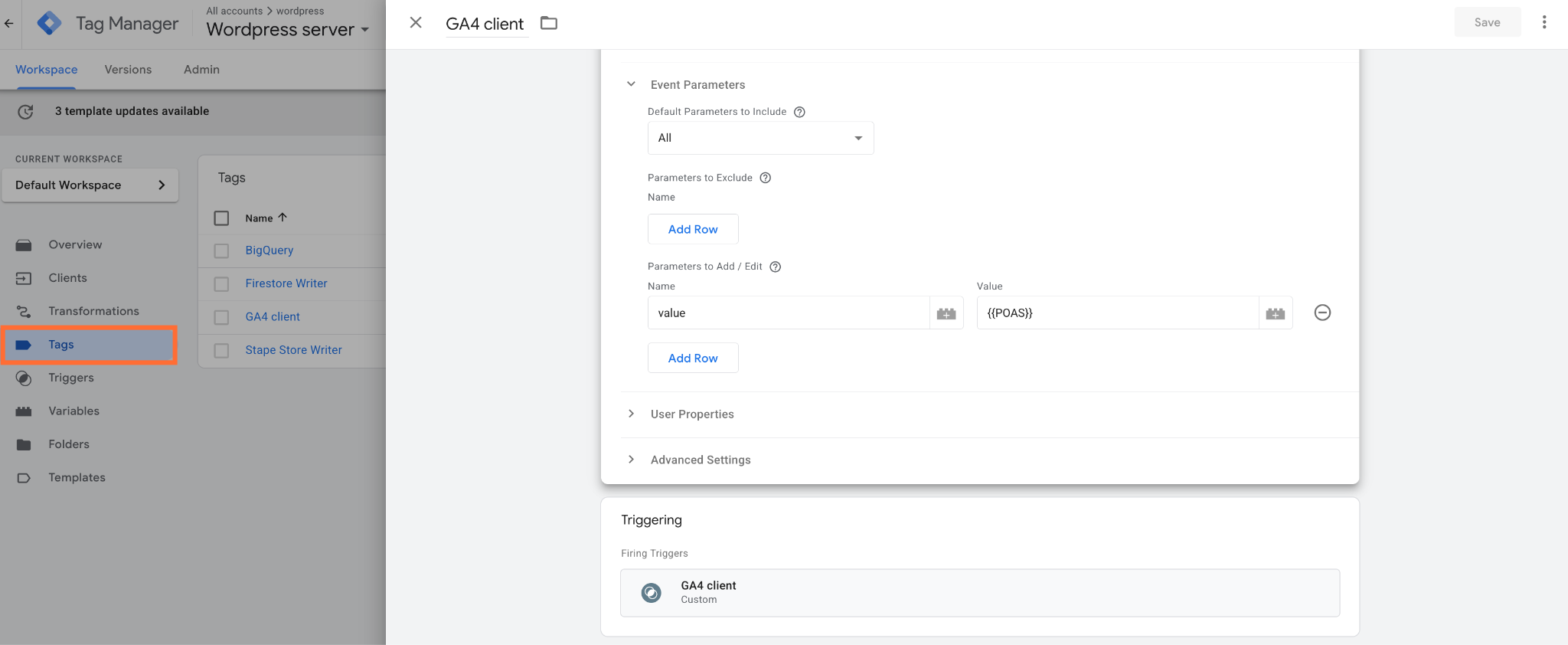Click the Tags label icon in sidebar
The height and width of the screenshot is (645, 1568).
click(24, 345)
